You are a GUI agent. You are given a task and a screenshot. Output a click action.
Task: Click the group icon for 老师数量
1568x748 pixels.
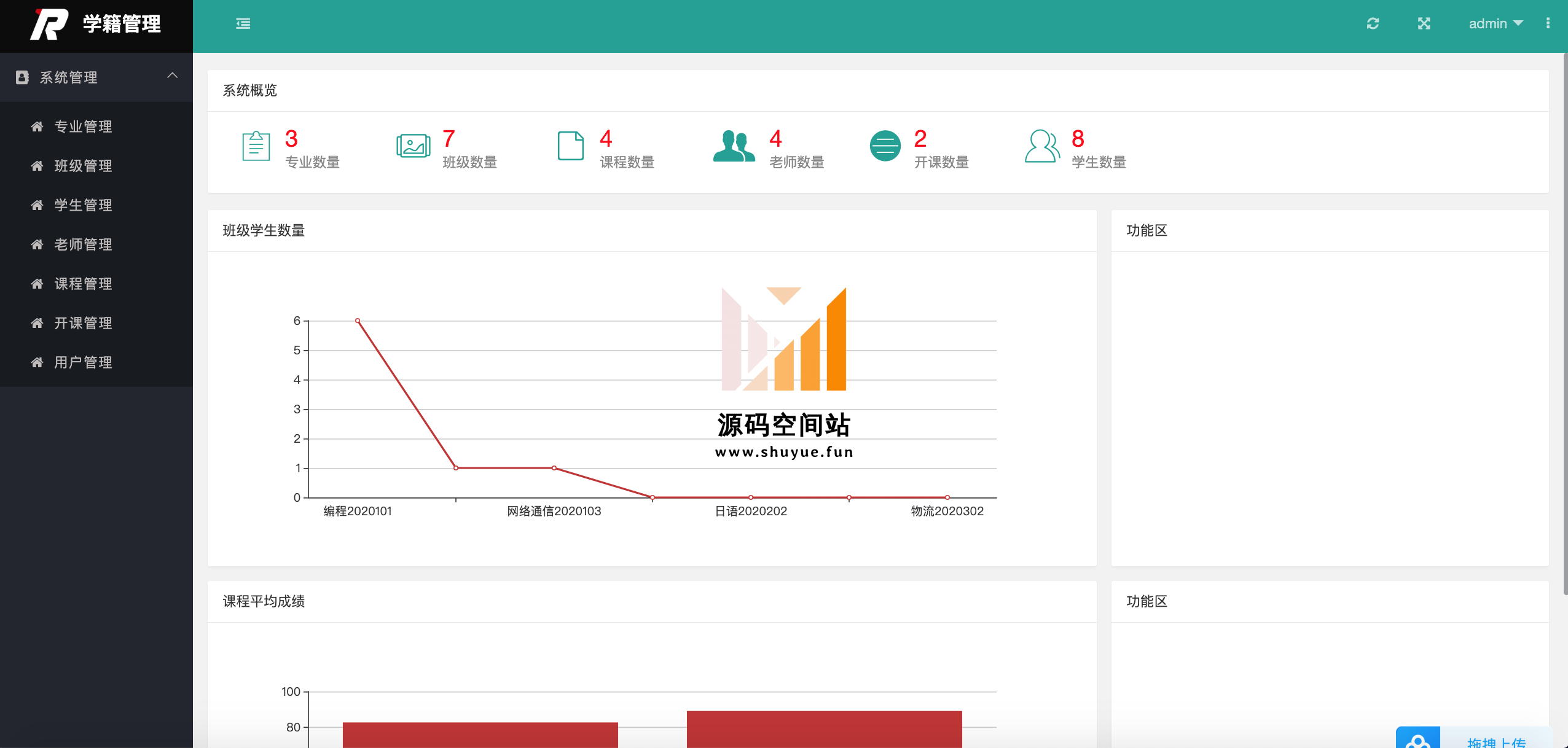coord(734,146)
